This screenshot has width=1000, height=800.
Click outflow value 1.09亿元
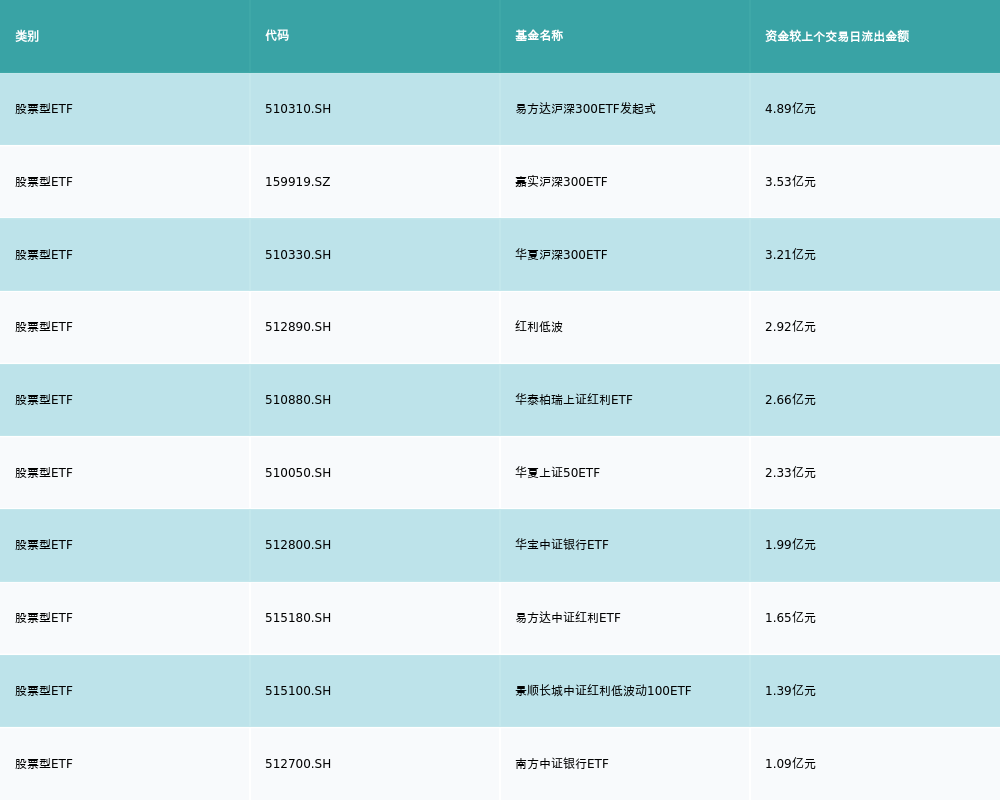pyautogui.click(x=790, y=764)
